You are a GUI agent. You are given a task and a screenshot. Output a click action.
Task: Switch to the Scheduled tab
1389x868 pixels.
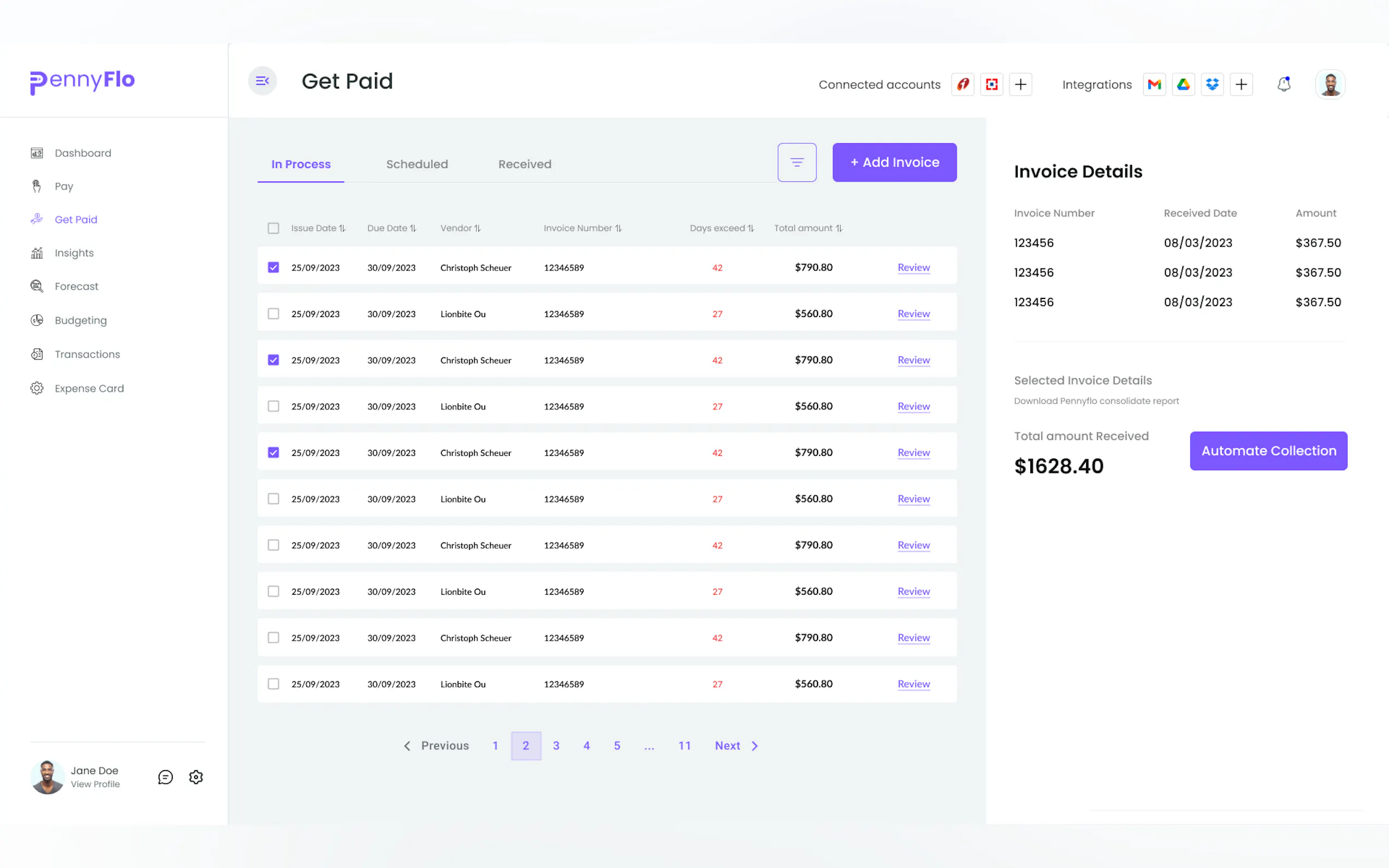click(417, 164)
